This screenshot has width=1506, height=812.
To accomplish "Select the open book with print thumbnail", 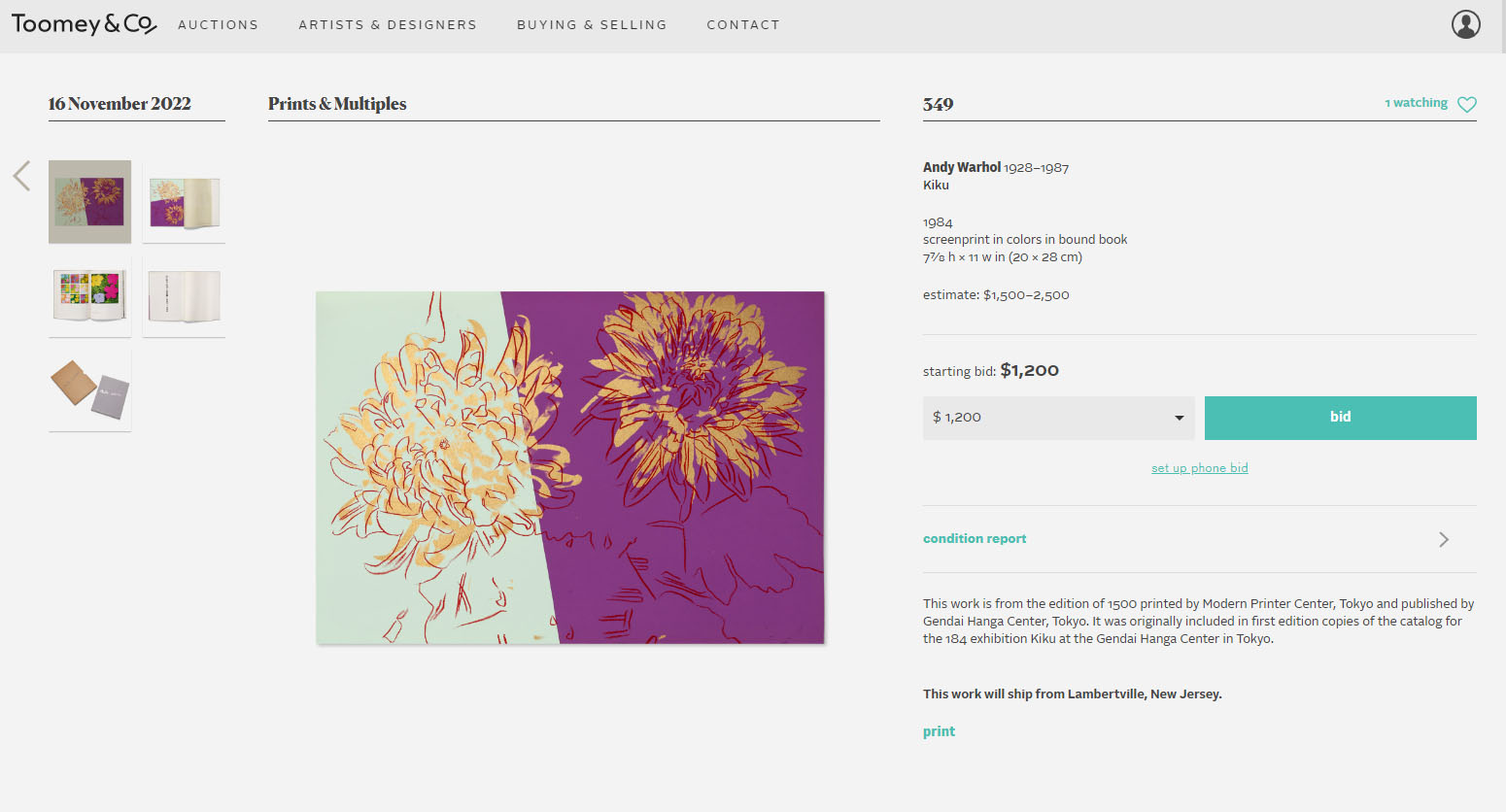I will point(184,202).
